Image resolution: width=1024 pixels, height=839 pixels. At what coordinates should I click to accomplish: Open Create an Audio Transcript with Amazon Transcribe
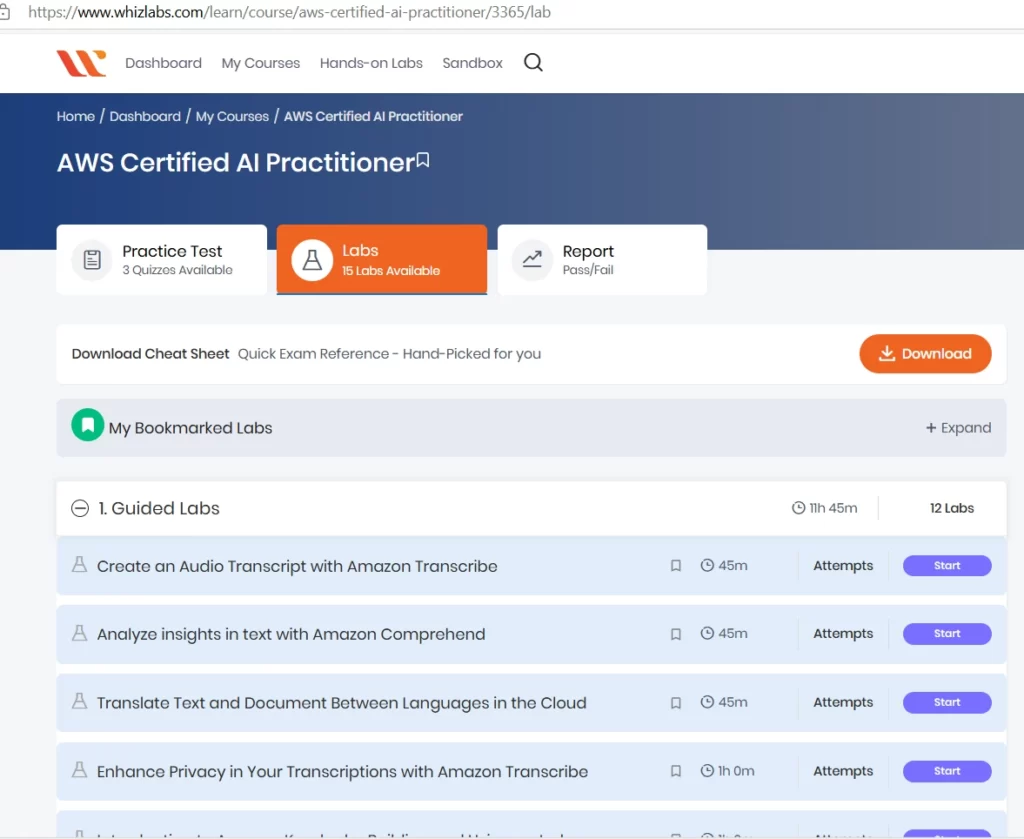tap(297, 566)
